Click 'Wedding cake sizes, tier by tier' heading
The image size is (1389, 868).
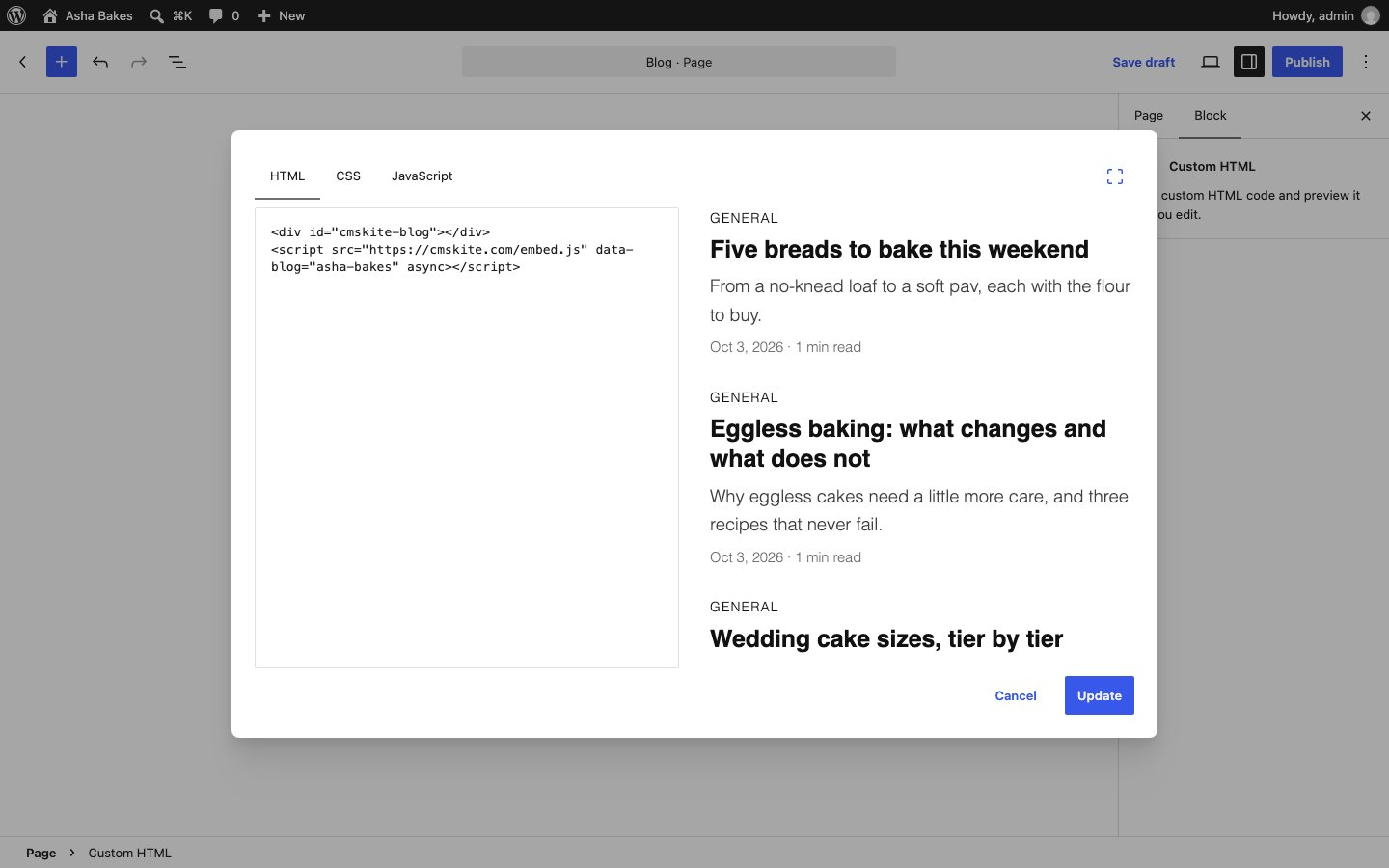tap(886, 638)
